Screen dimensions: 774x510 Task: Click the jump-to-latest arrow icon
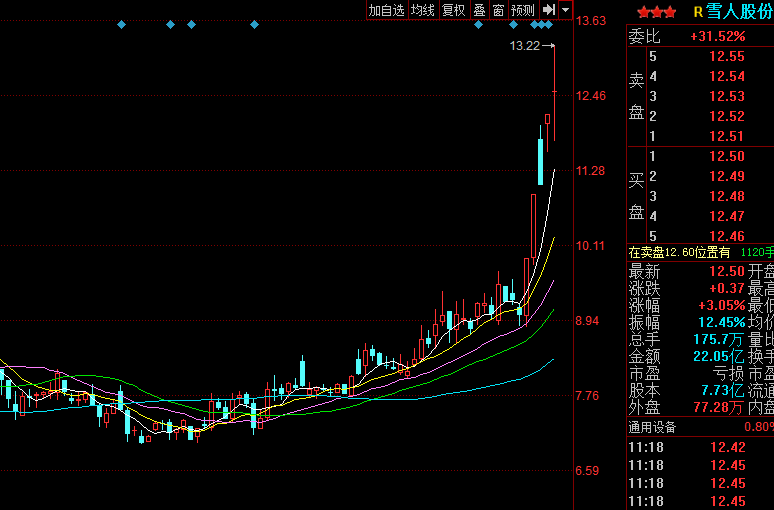tap(548, 10)
